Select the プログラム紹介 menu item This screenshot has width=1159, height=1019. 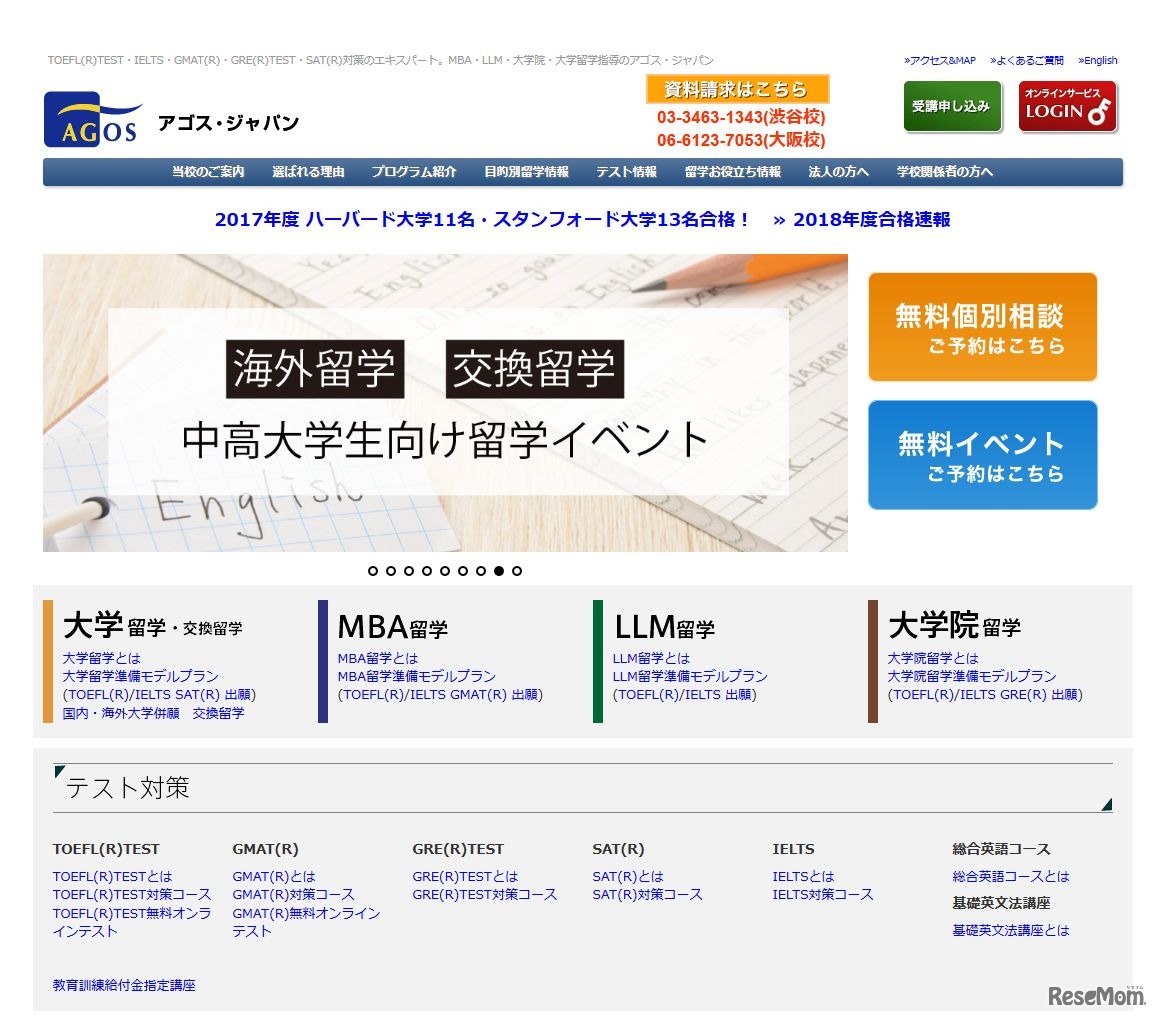click(414, 172)
